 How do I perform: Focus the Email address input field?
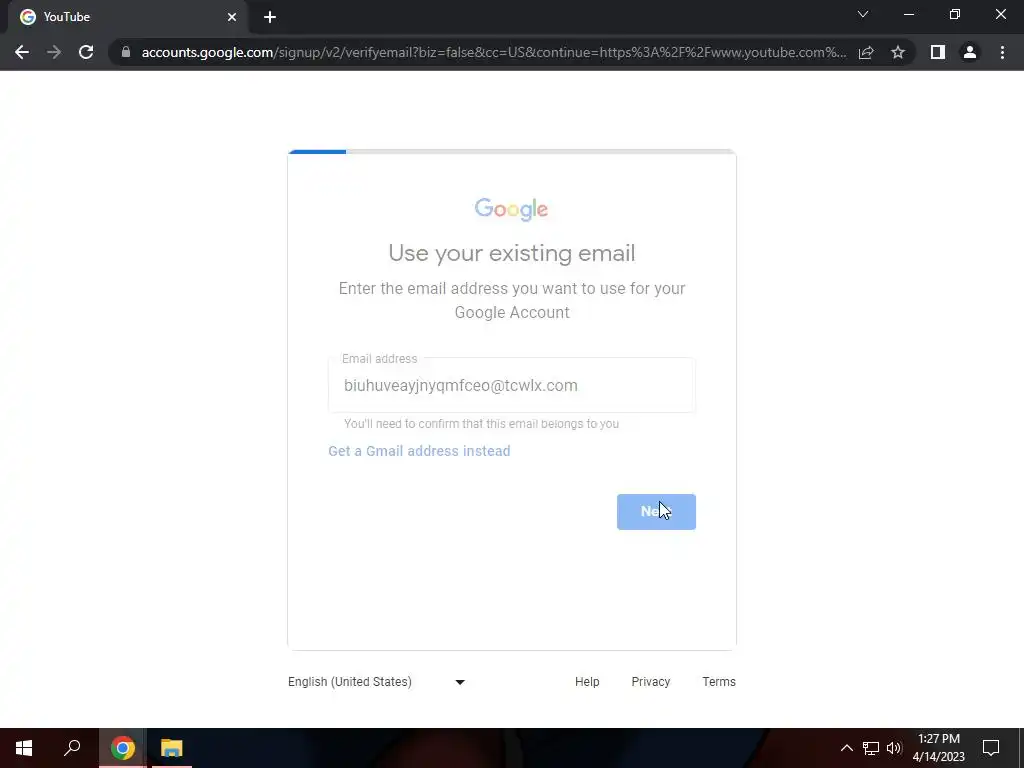[x=512, y=385]
